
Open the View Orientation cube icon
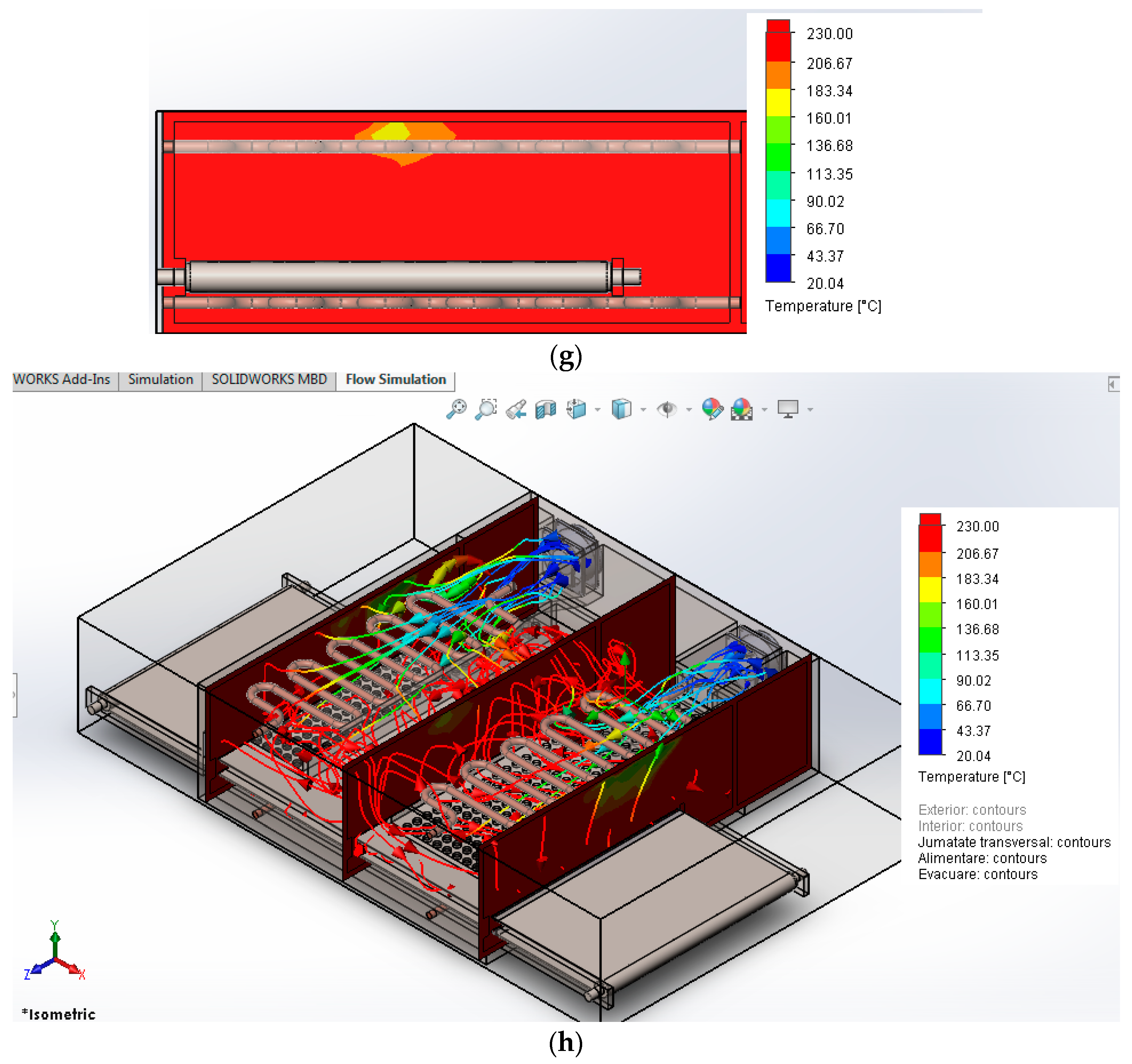click(576, 409)
